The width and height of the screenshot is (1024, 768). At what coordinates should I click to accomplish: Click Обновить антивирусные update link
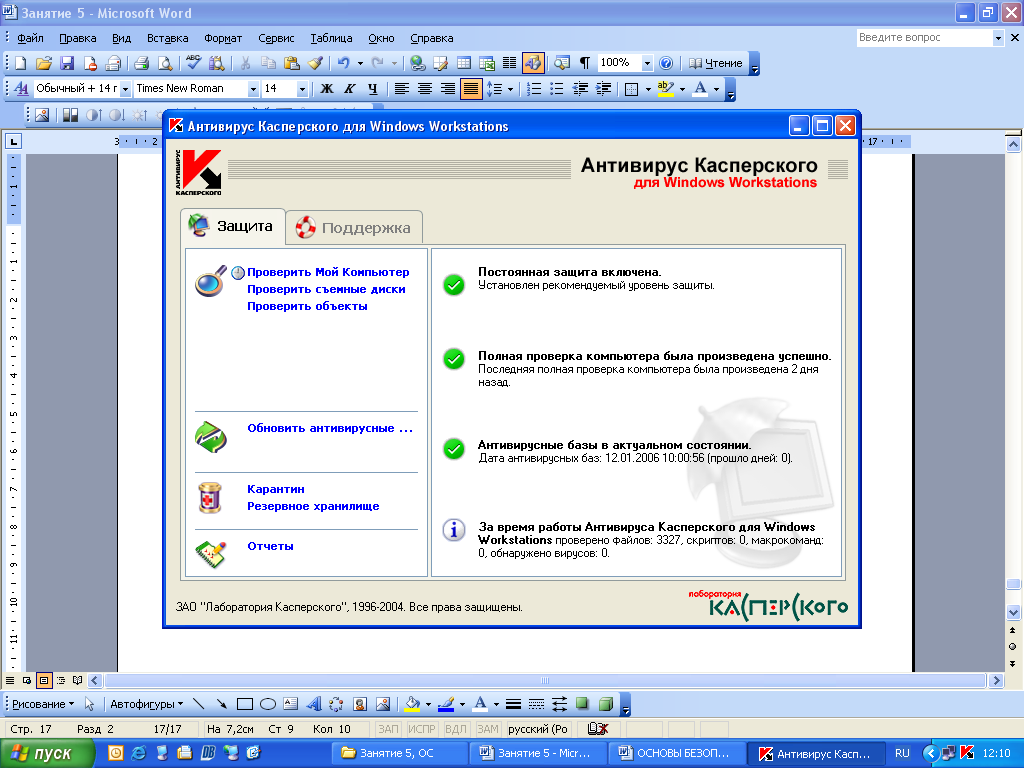pyautogui.click(x=330, y=428)
